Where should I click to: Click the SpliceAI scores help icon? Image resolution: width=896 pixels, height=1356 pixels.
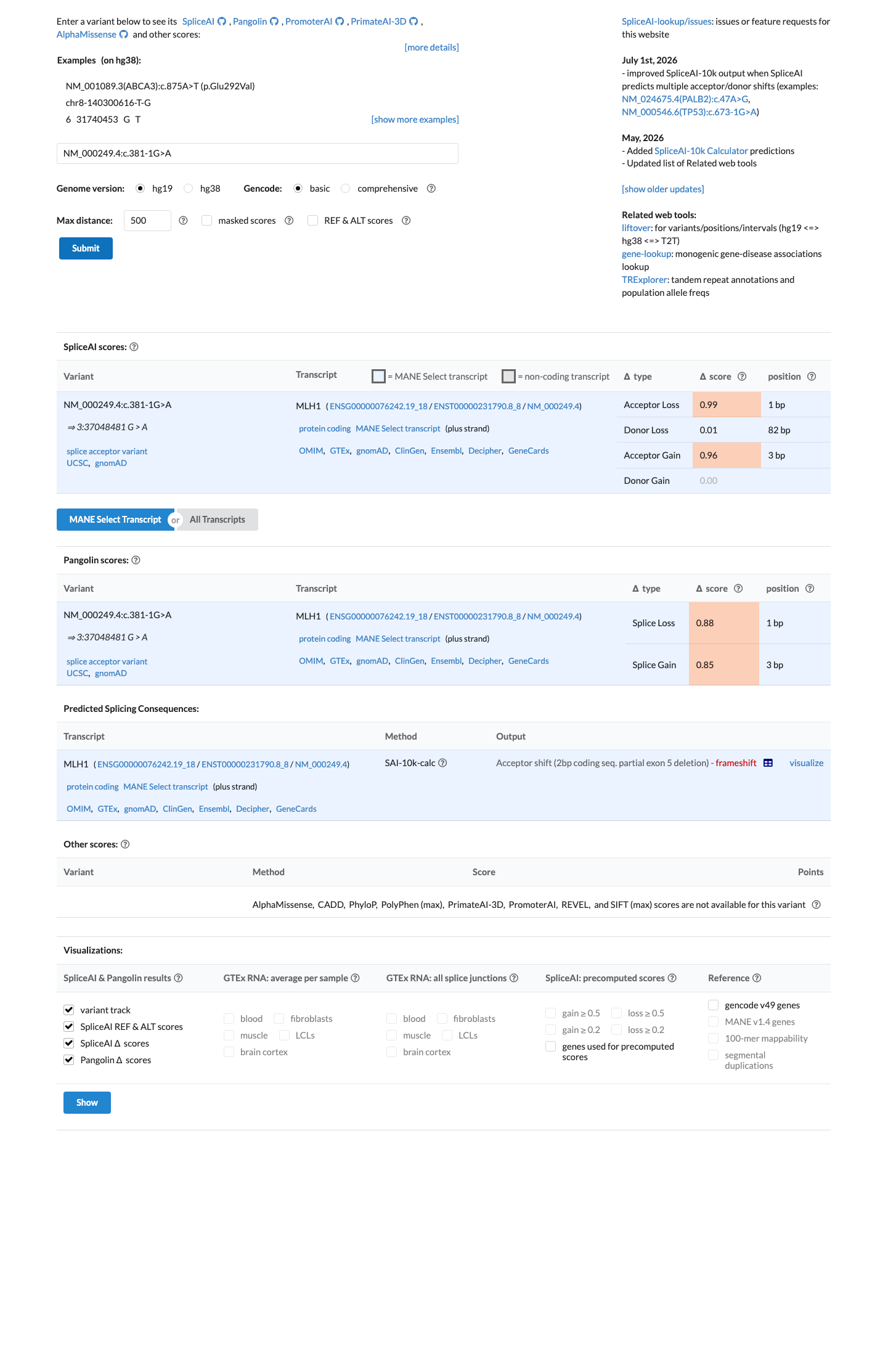click(x=134, y=347)
